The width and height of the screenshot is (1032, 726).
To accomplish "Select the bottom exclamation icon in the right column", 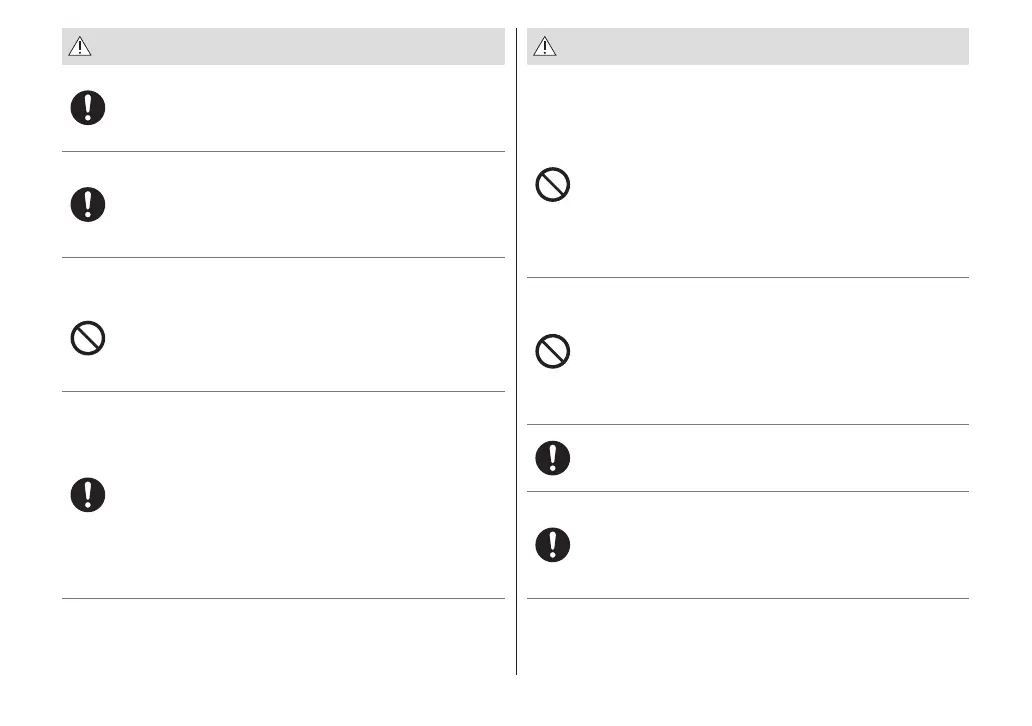I will 553,544.
